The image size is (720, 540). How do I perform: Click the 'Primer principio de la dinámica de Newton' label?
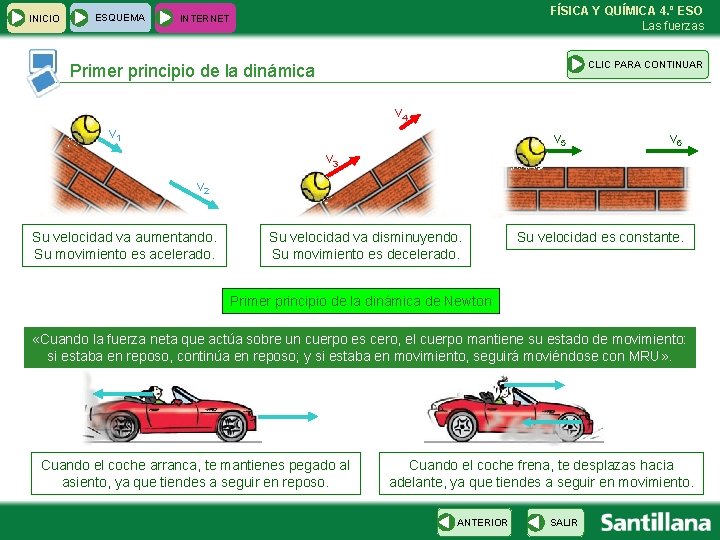[360, 301]
